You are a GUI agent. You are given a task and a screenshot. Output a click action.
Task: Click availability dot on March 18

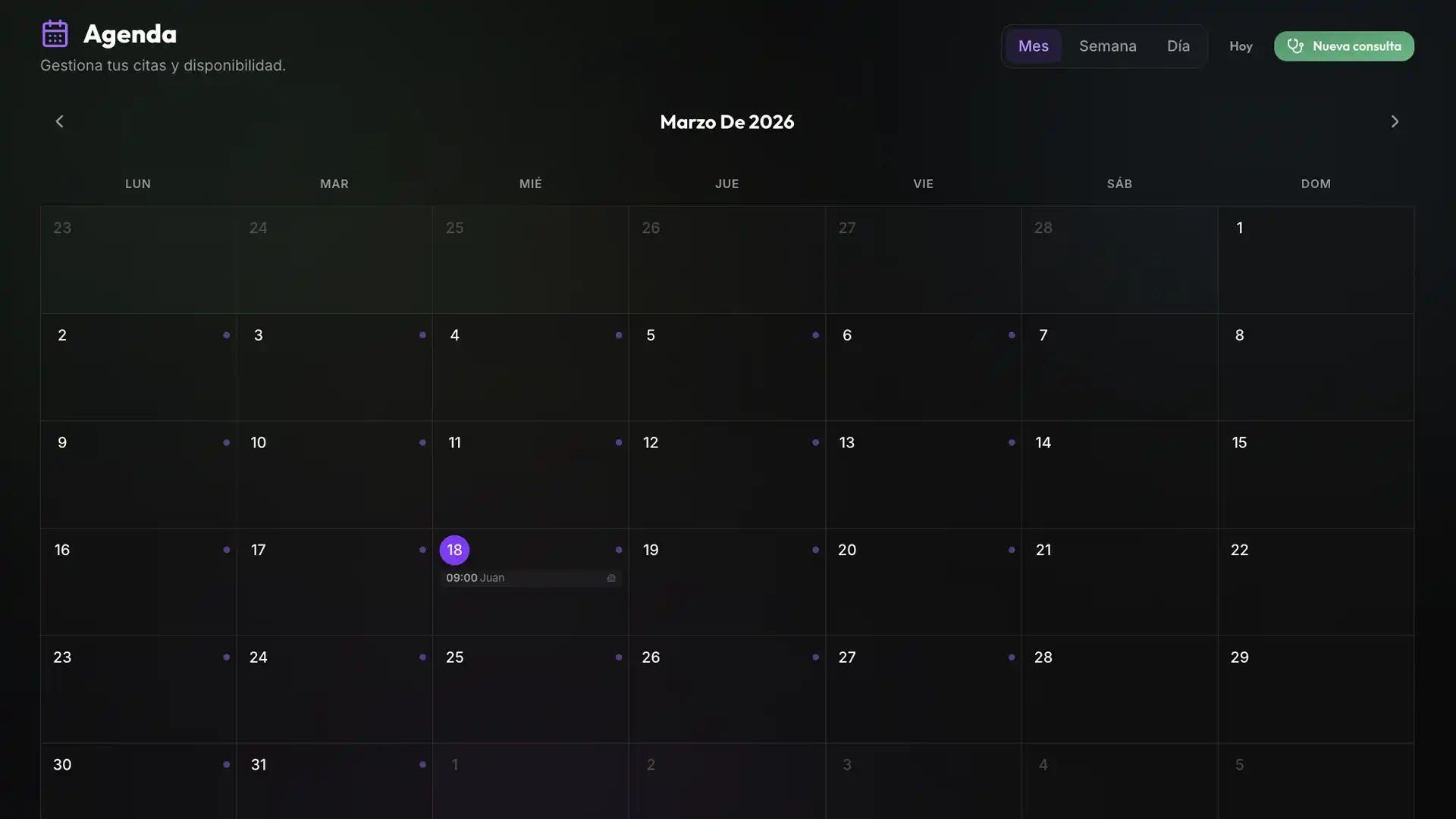click(x=619, y=550)
